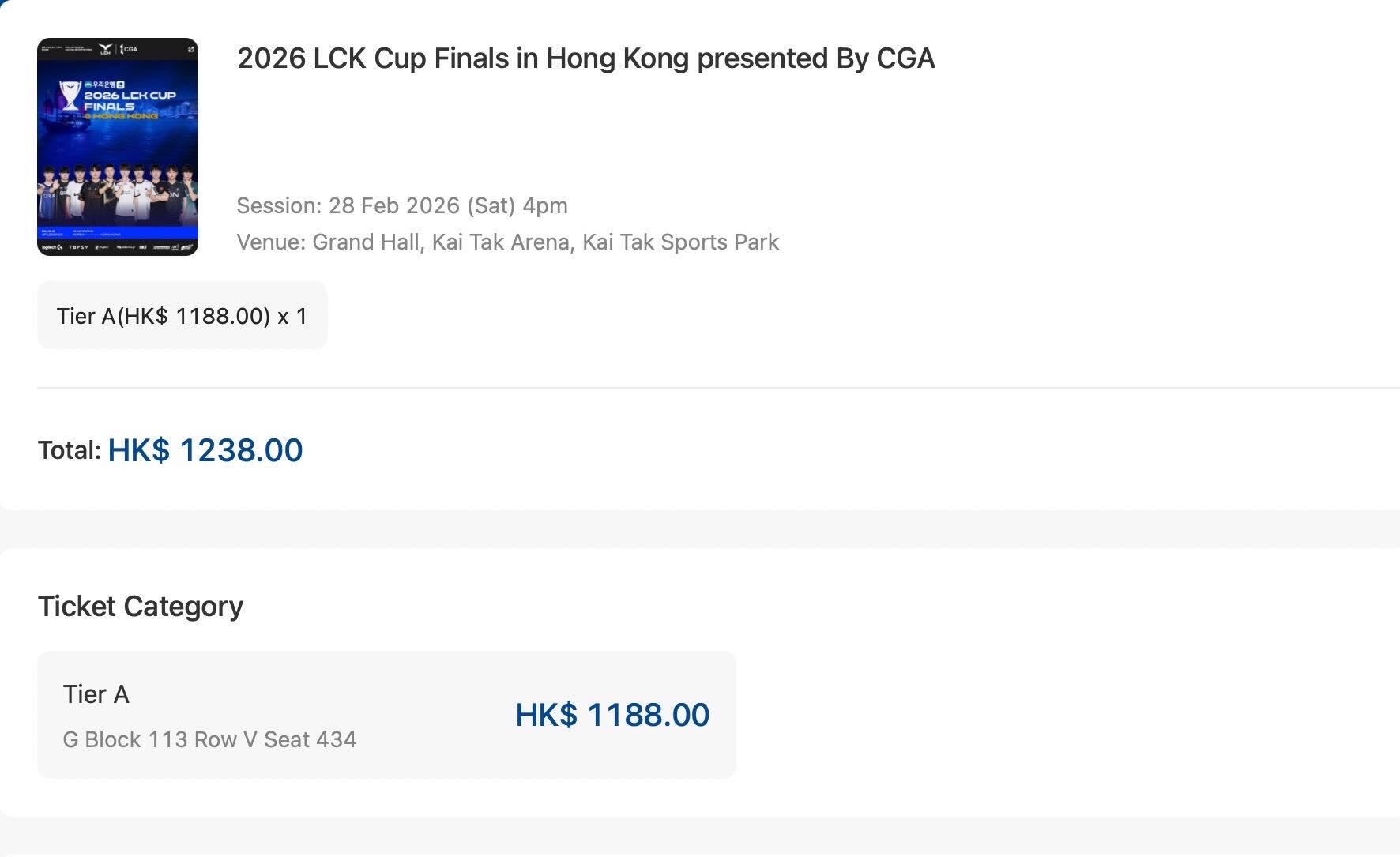Click the CGA logo on the poster
Image resolution: width=1400 pixels, height=857 pixels.
click(x=128, y=49)
